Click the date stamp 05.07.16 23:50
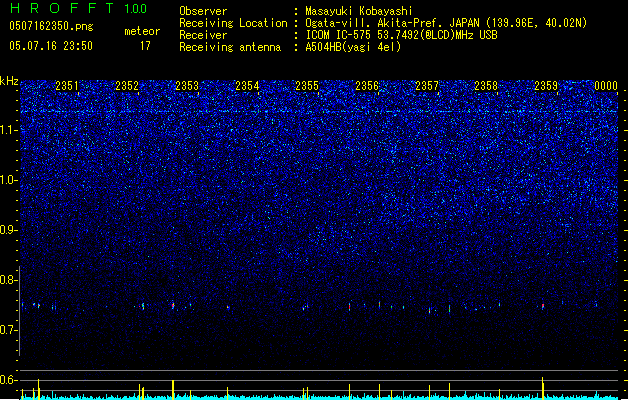 [x=51, y=46]
